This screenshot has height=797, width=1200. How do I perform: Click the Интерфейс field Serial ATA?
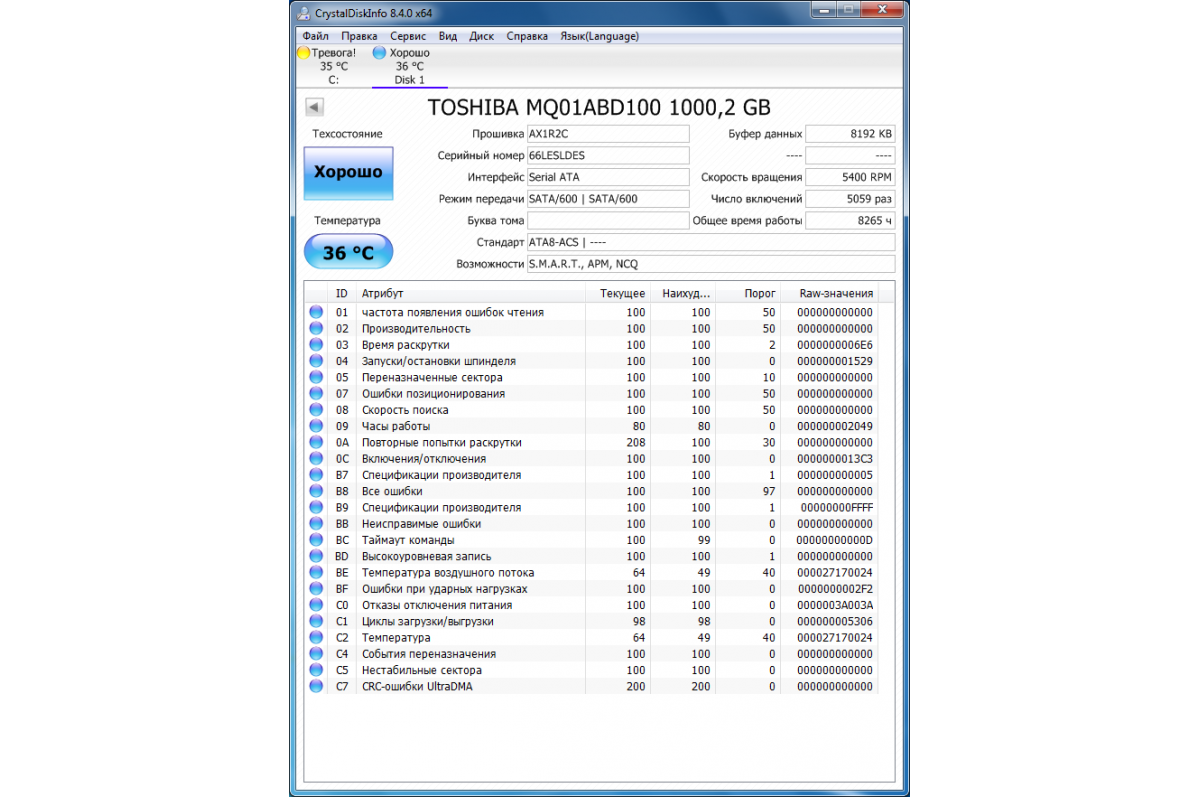click(x=608, y=177)
